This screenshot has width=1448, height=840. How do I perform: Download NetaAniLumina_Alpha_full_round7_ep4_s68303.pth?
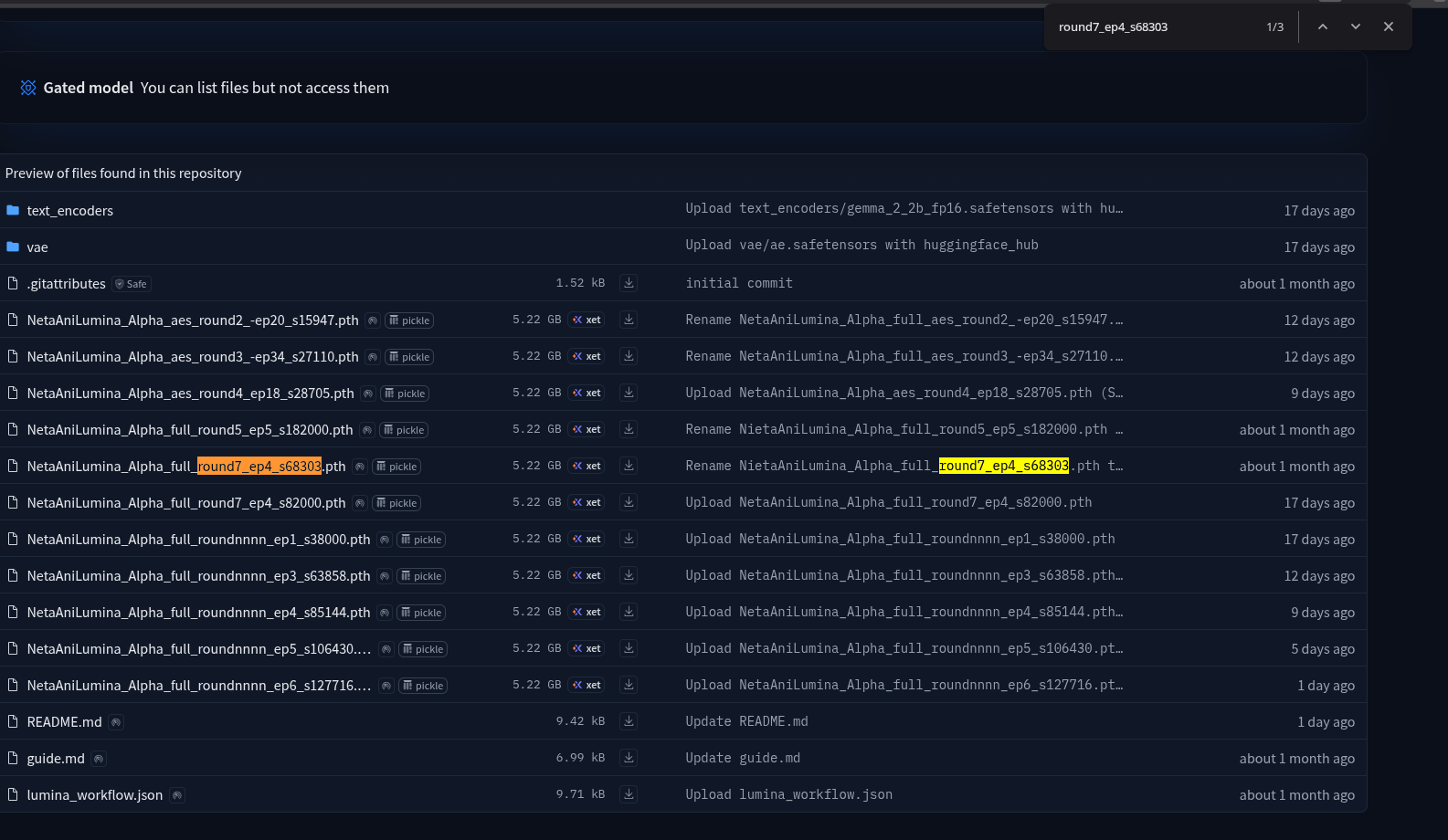pyautogui.click(x=629, y=466)
